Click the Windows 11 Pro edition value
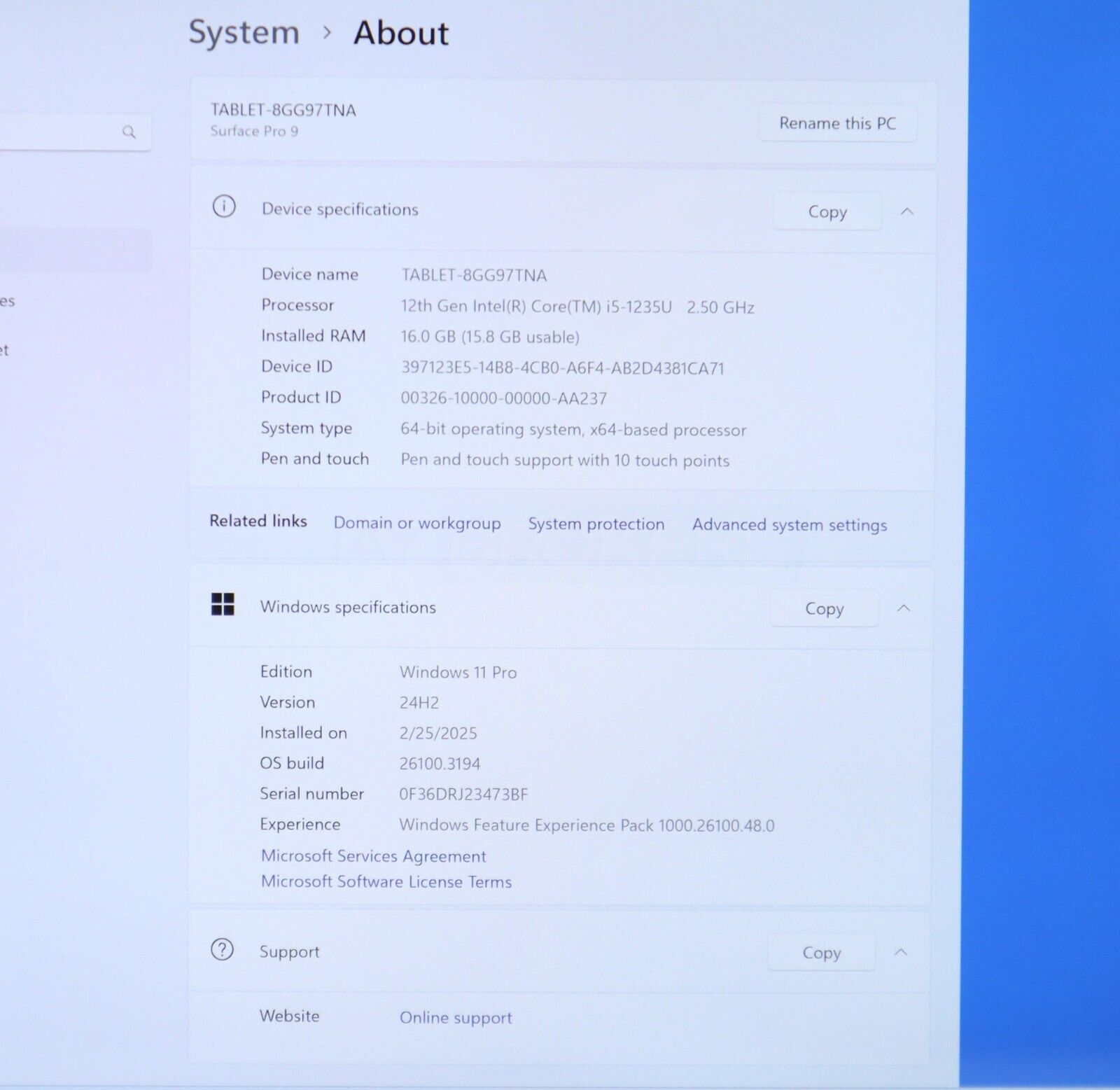 [458, 673]
